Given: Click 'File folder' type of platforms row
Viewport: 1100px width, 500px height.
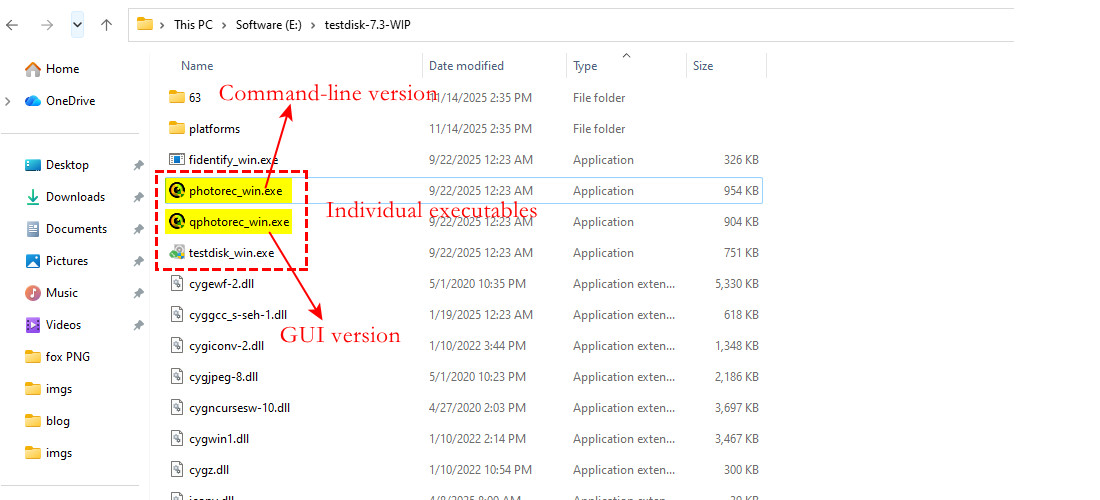Looking at the screenshot, I should [599, 129].
